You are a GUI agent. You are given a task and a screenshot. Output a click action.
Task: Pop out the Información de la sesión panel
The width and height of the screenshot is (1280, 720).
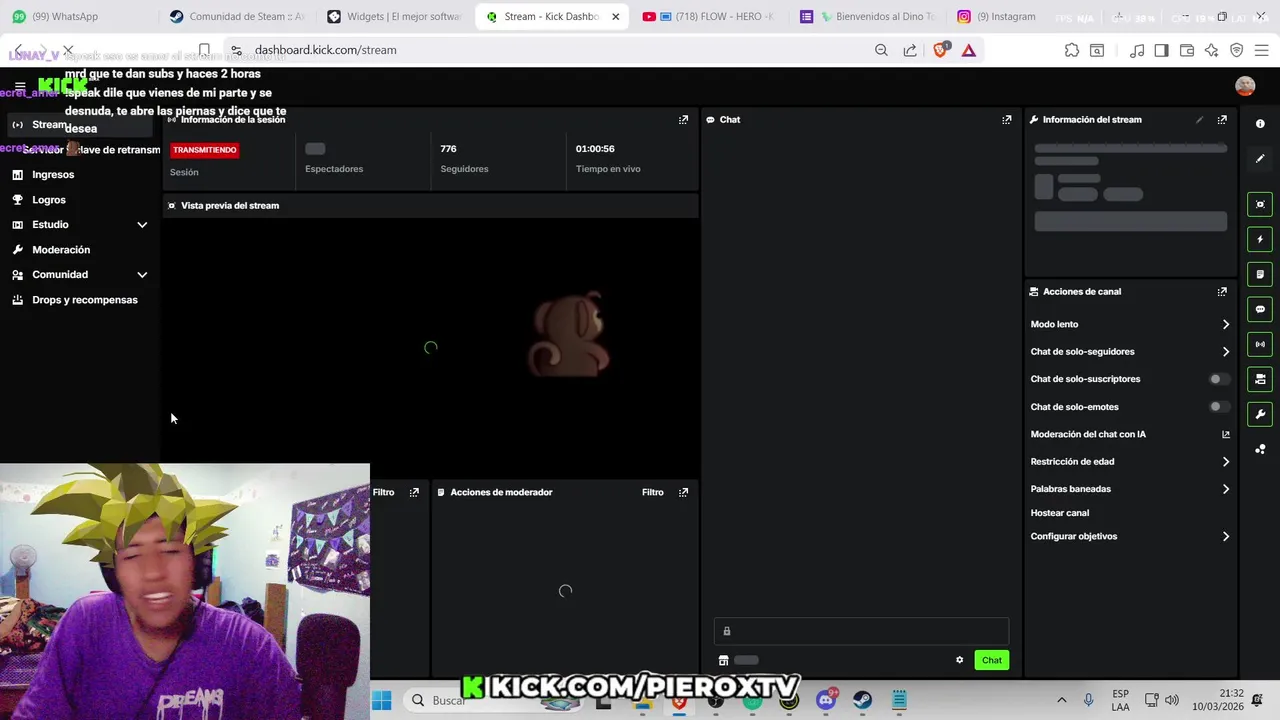[x=683, y=119]
